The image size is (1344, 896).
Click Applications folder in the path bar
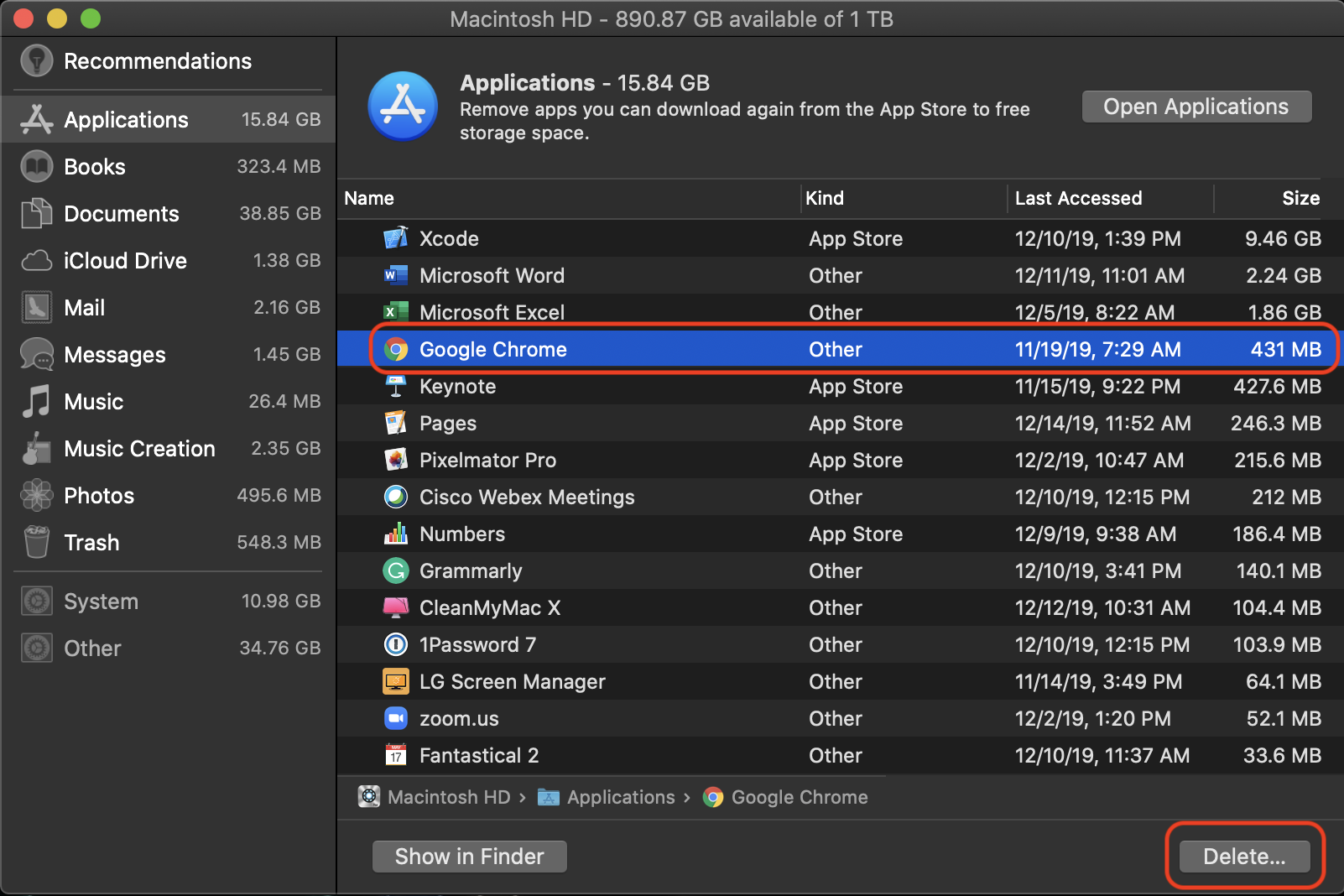(607, 797)
